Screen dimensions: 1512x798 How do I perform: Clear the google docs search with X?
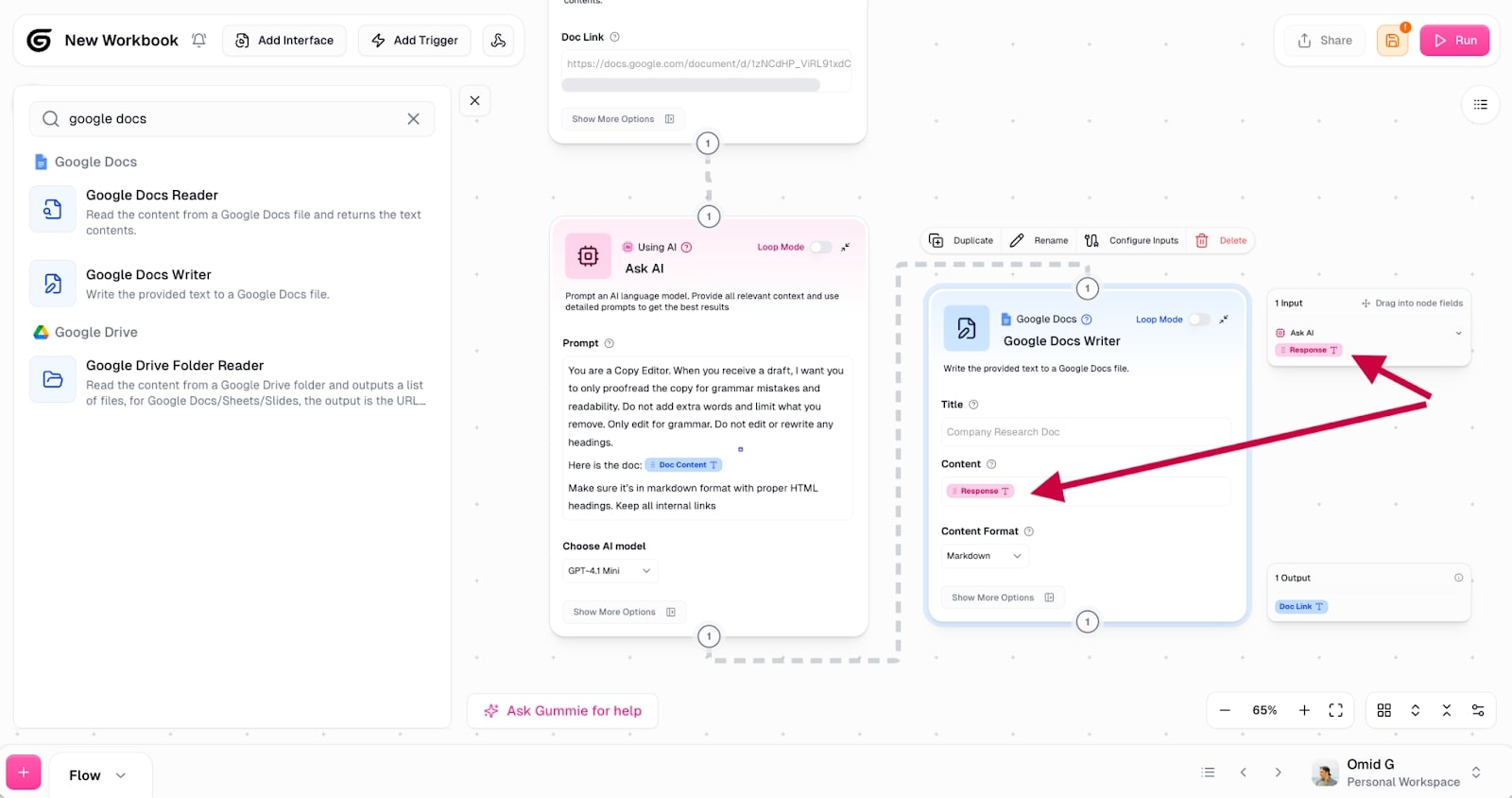(413, 119)
